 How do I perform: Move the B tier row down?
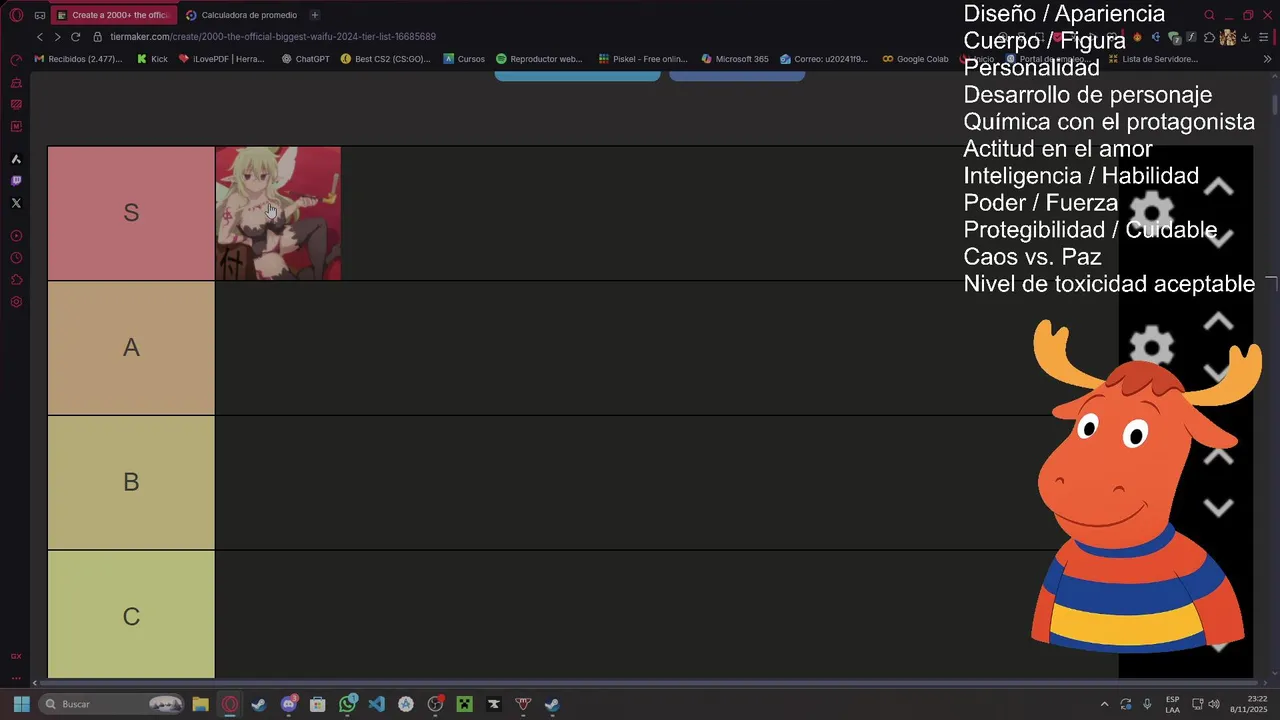click(x=1218, y=507)
